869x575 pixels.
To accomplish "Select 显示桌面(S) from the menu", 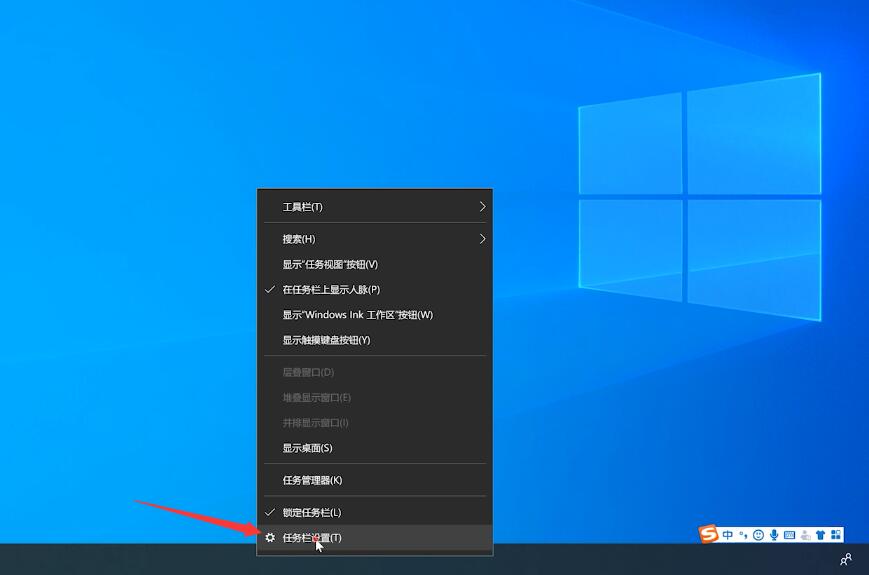I will pyautogui.click(x=375, y=448).
